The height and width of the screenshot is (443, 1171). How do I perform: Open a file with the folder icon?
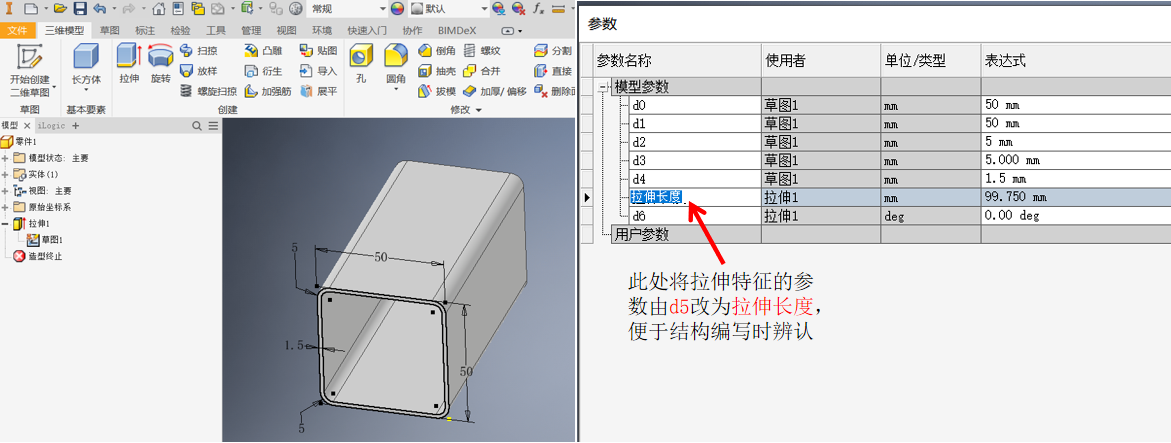pos(60,9)
